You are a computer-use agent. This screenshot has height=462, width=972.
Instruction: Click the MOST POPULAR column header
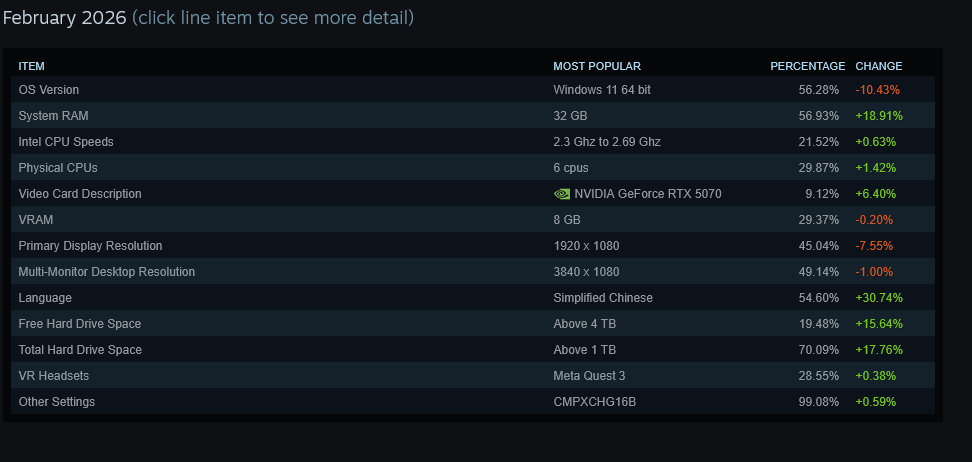tap(597, 66)
